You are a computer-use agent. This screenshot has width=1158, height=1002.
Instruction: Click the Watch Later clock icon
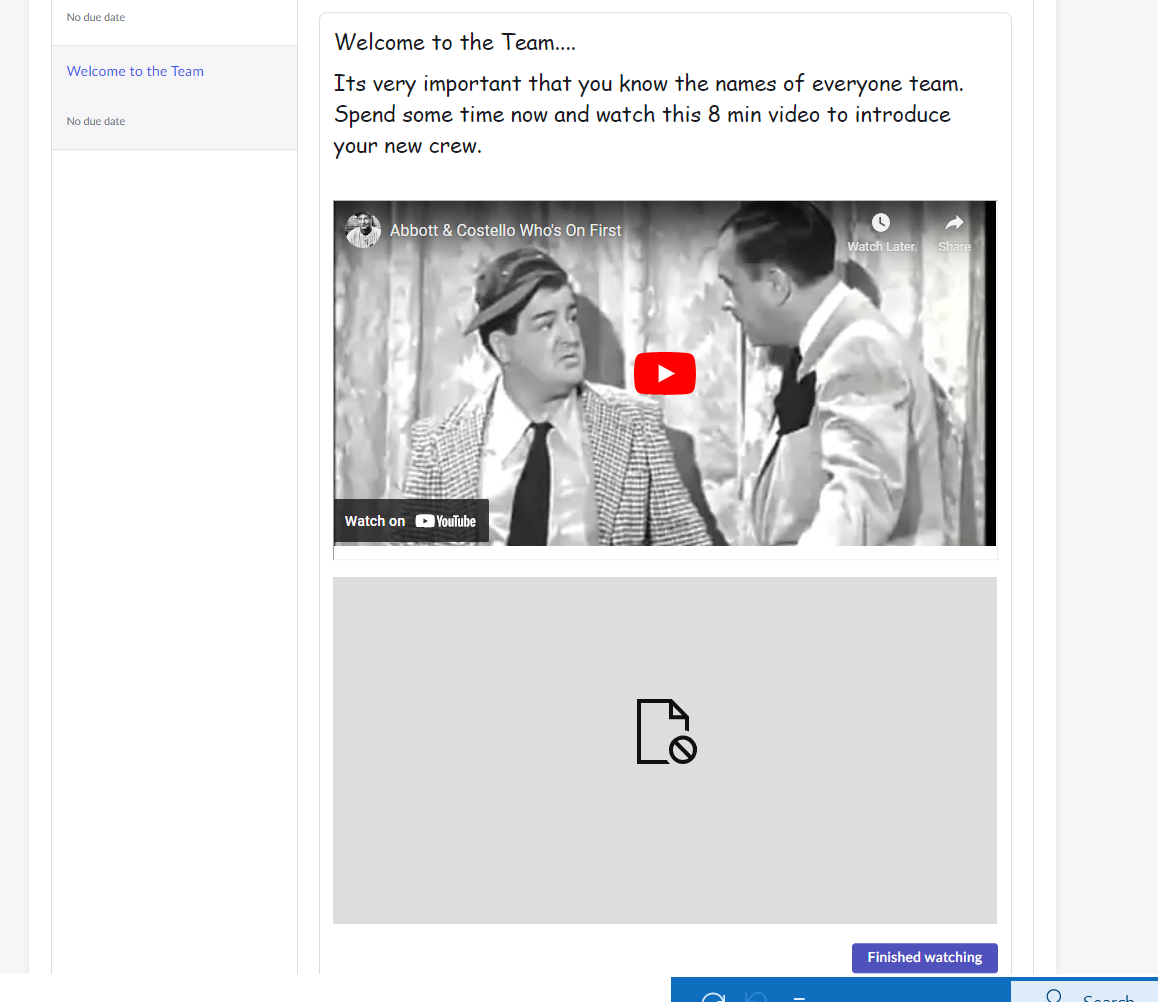(880, 222)
